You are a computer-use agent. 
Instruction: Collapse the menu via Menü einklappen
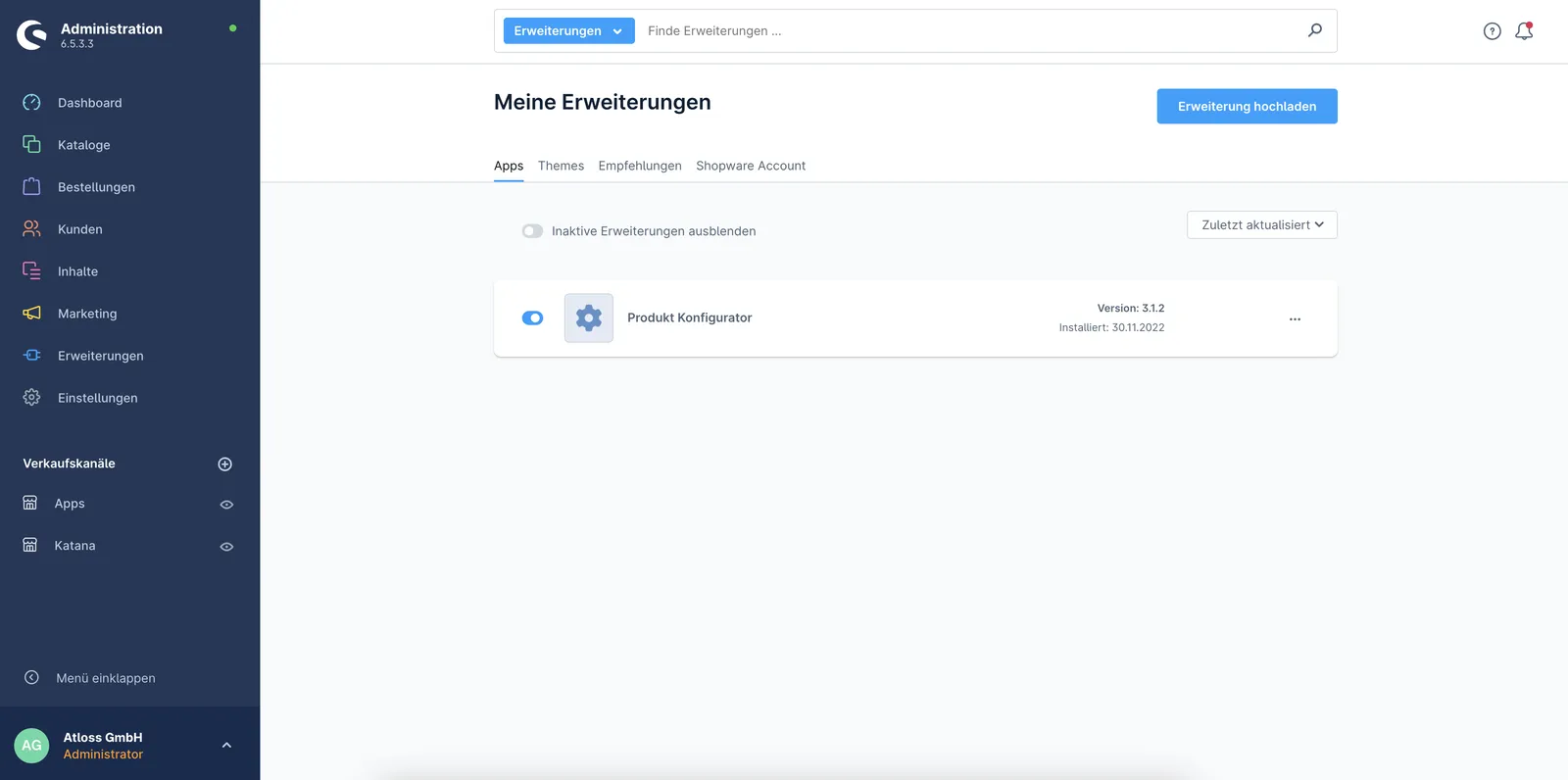click(x=106, y=678)
